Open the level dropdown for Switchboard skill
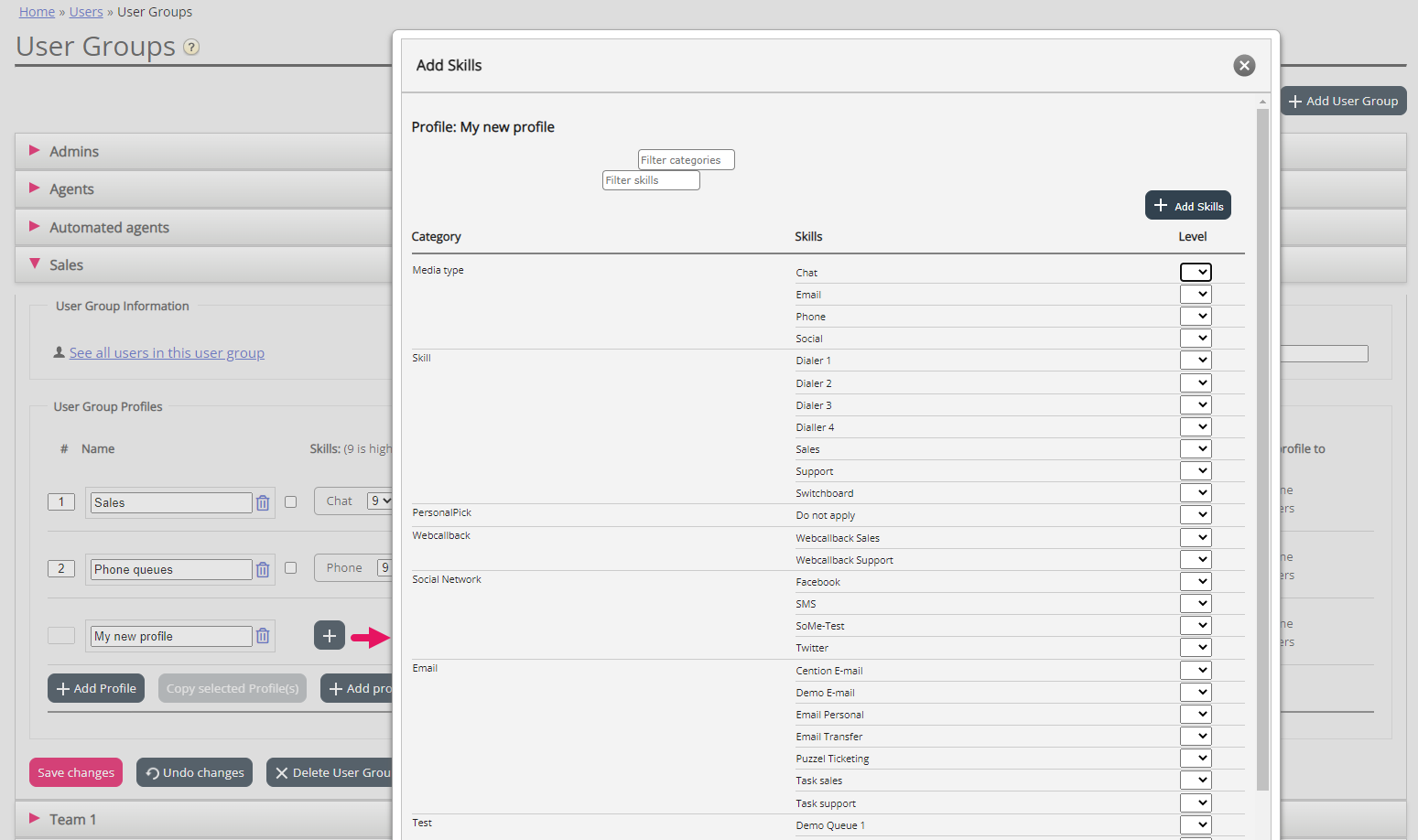 point(1195,493)
